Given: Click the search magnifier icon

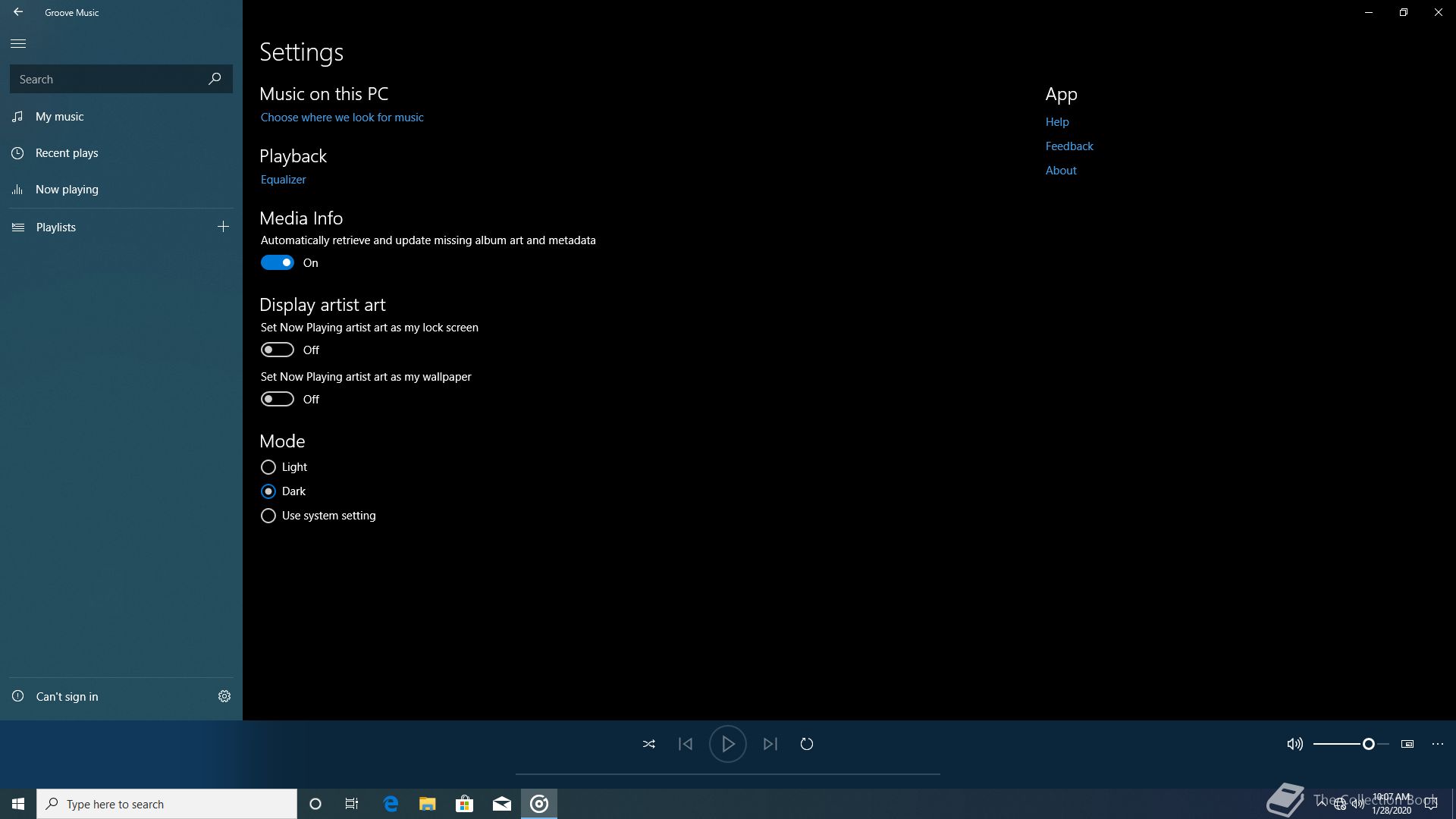Looking at the screenshot, I should (x=215, y=79).
